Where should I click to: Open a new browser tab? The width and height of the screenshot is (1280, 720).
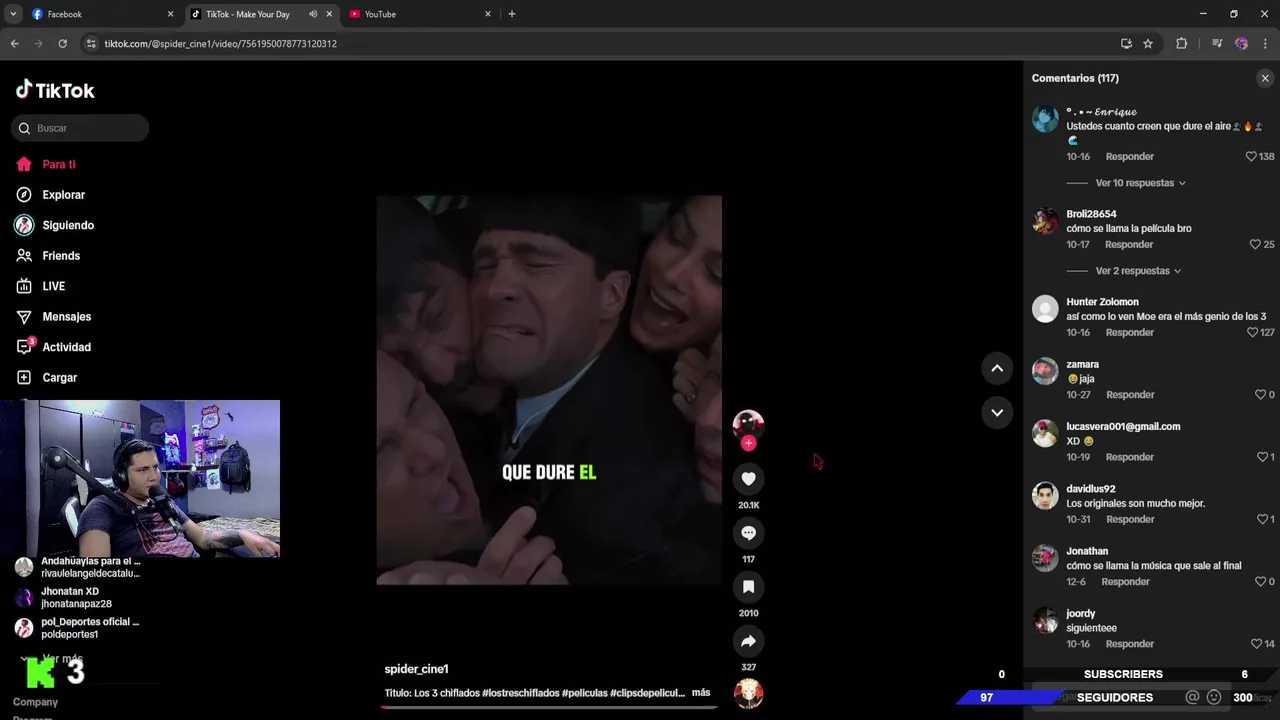(512, 14)
